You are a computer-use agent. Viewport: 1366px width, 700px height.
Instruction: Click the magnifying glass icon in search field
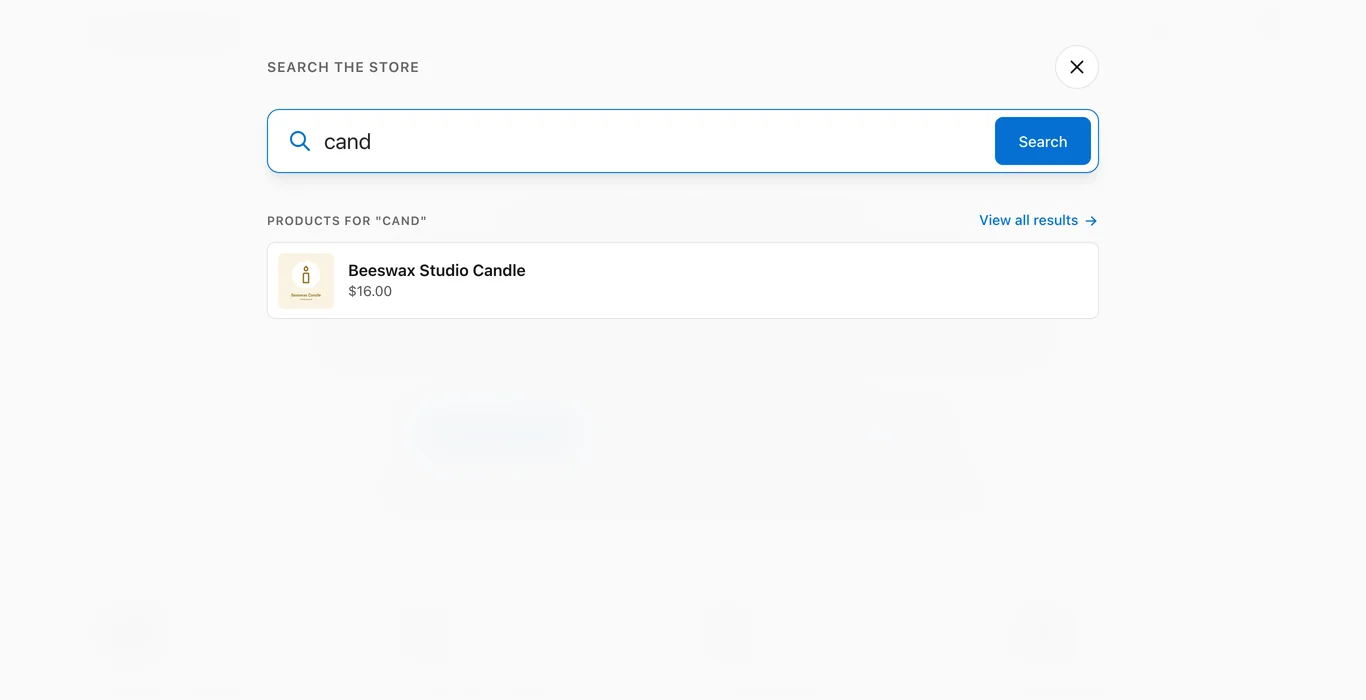click(x=300, y=141)
